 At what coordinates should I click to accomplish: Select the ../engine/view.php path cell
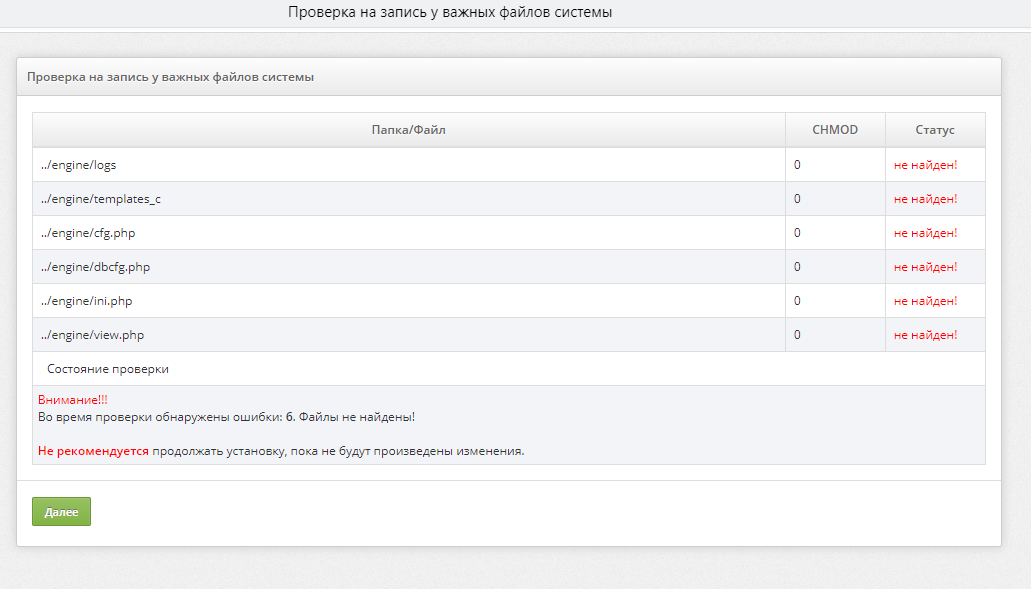tap(91, 335)
